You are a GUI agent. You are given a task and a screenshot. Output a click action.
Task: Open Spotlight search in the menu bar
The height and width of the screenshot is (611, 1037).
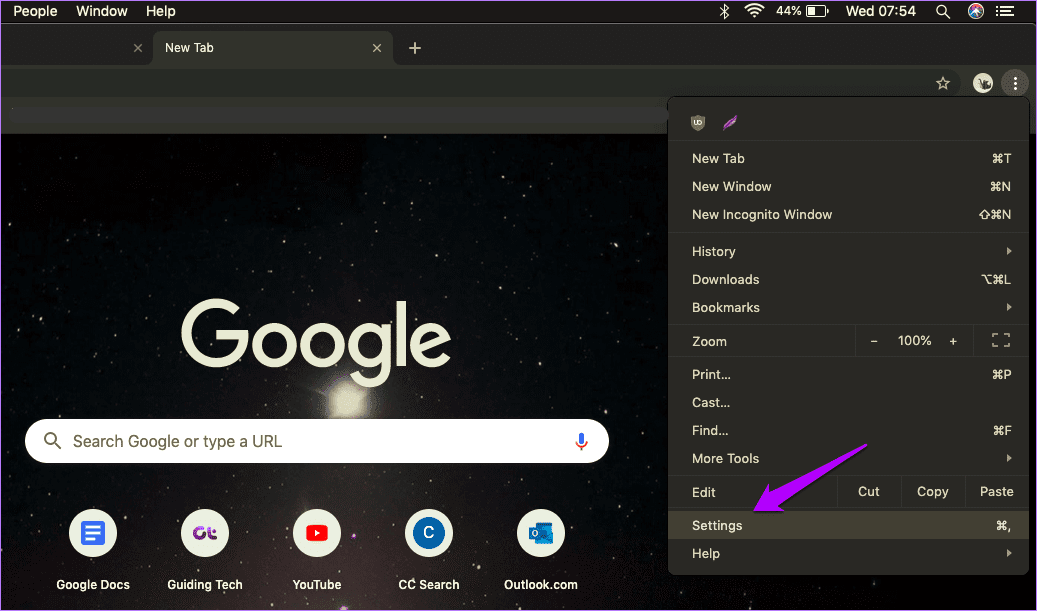click(x=943, y=11)
